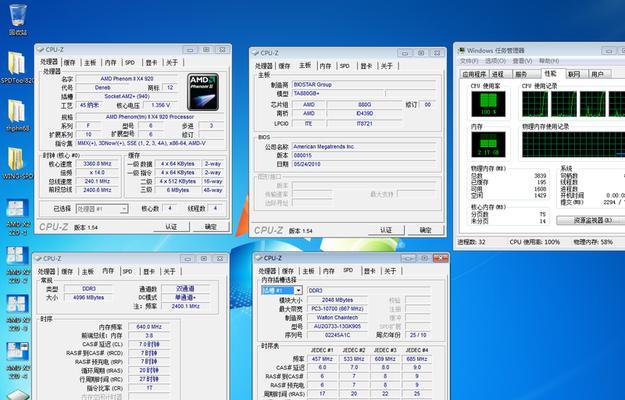
Task: Select 主板 tab in the memory CPU-Z window
Action: tap(88, 271)
